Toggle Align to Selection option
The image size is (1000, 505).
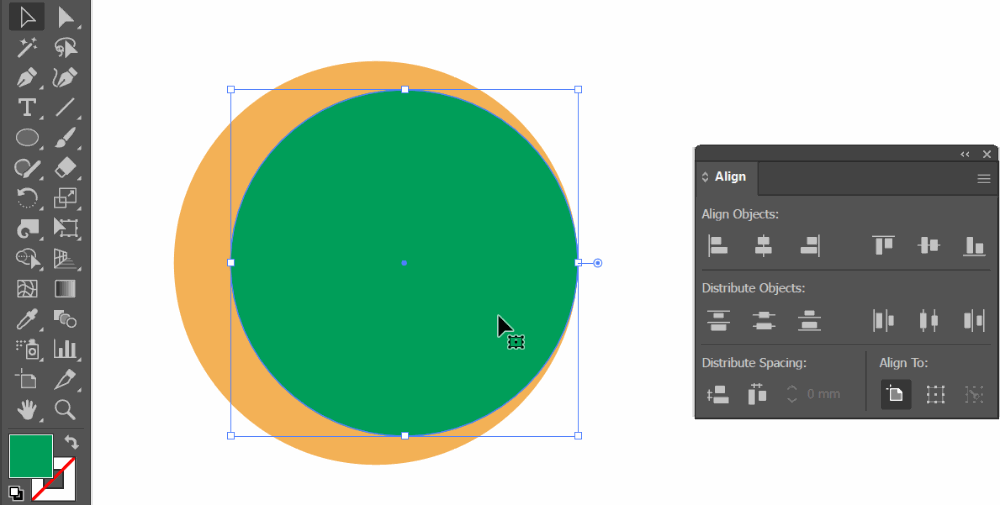pyautogui.click(x=936, y=395)
